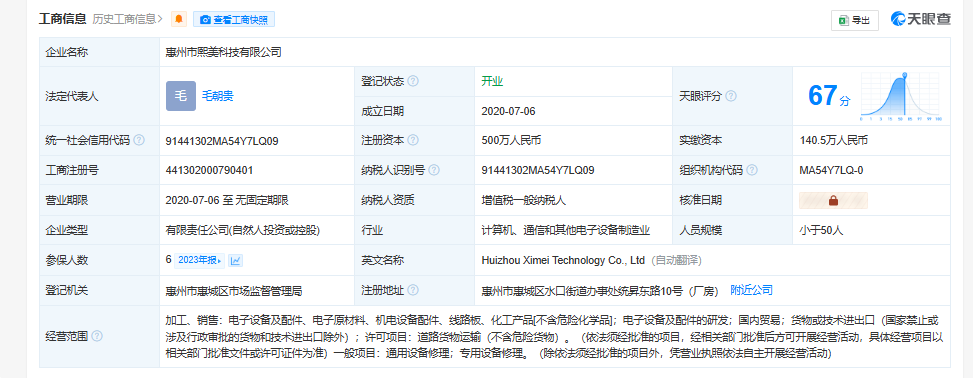Click Huizhou Ximei Technology Co., Ltd name
The image size is (973, 378).
563,260
